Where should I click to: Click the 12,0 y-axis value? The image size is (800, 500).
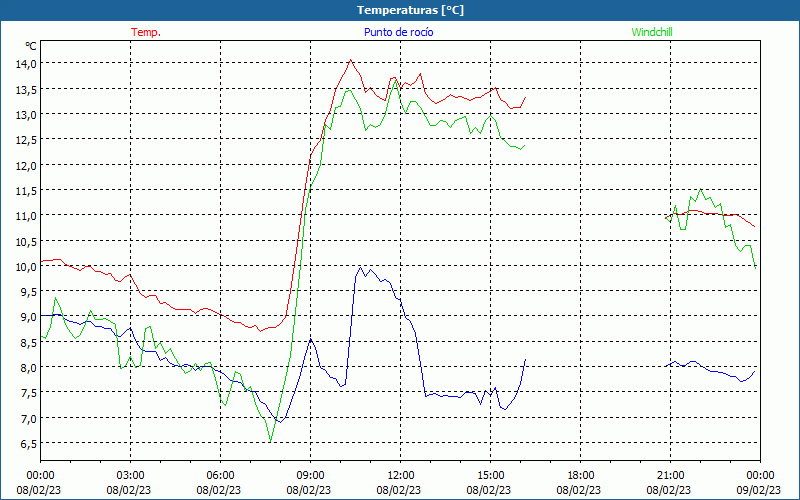point(26,165)
